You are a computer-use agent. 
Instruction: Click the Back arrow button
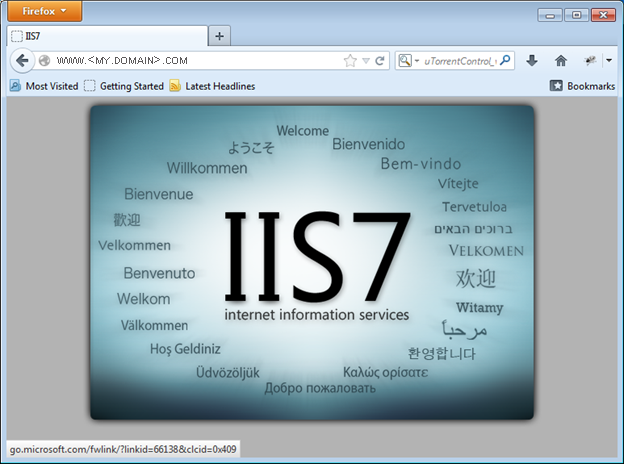click(x=22, y=61)
